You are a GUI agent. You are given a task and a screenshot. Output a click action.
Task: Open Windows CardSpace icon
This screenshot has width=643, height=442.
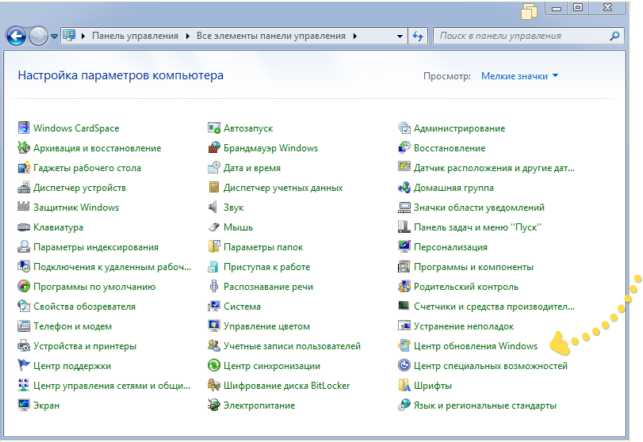click(23, 128)
